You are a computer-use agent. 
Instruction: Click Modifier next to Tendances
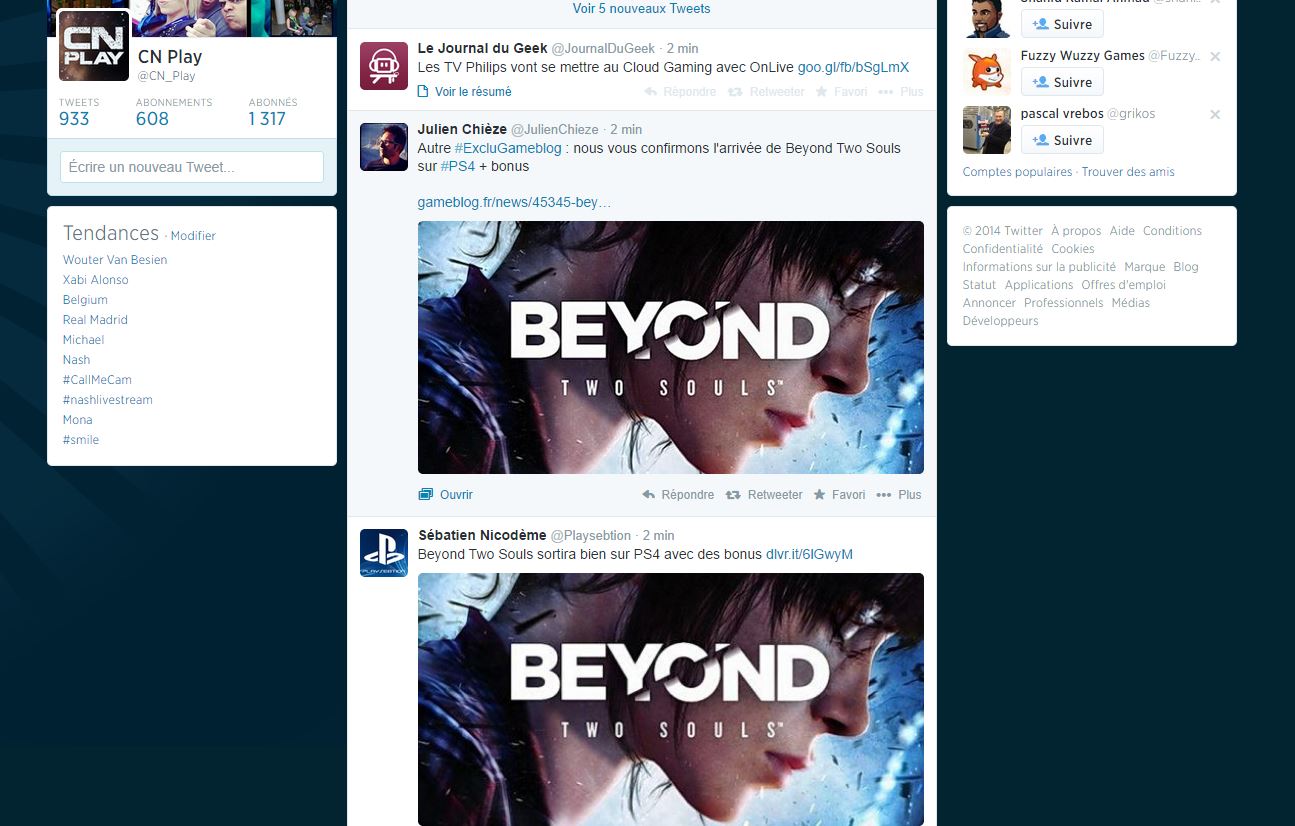pyautogui.click(x=193, y=236)
